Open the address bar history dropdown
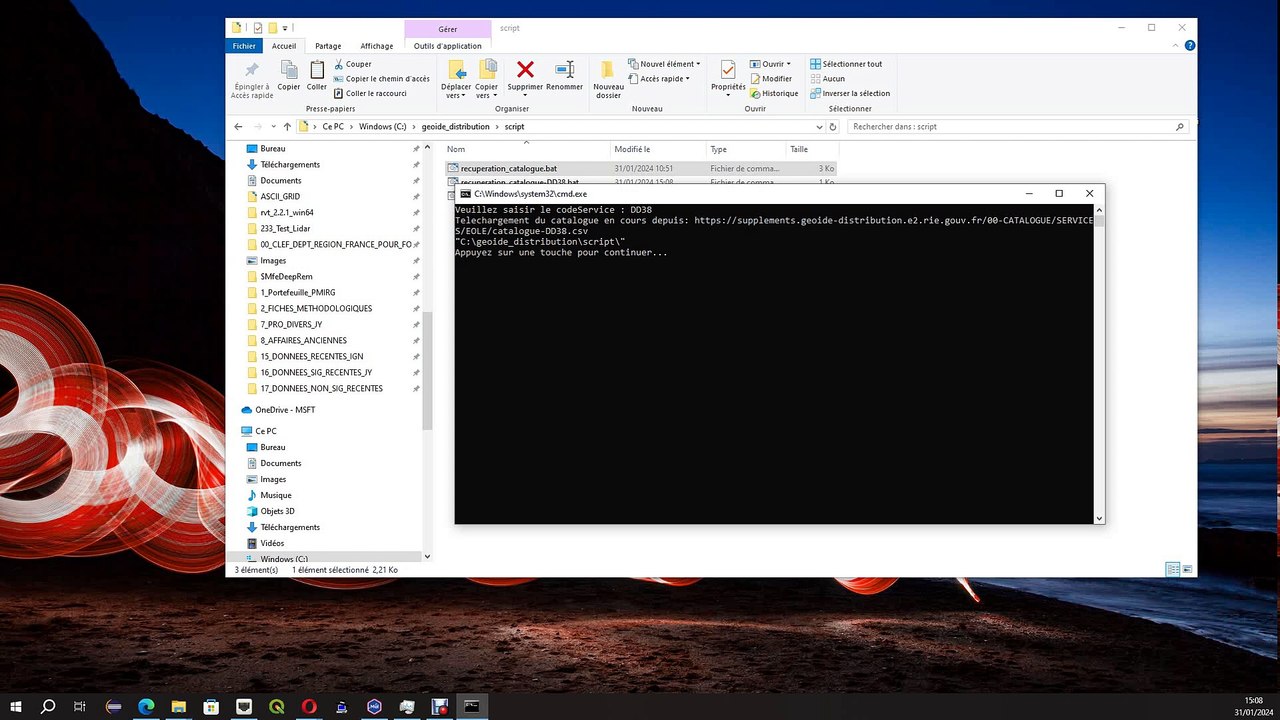1280x720 pixels. point(818,127)
